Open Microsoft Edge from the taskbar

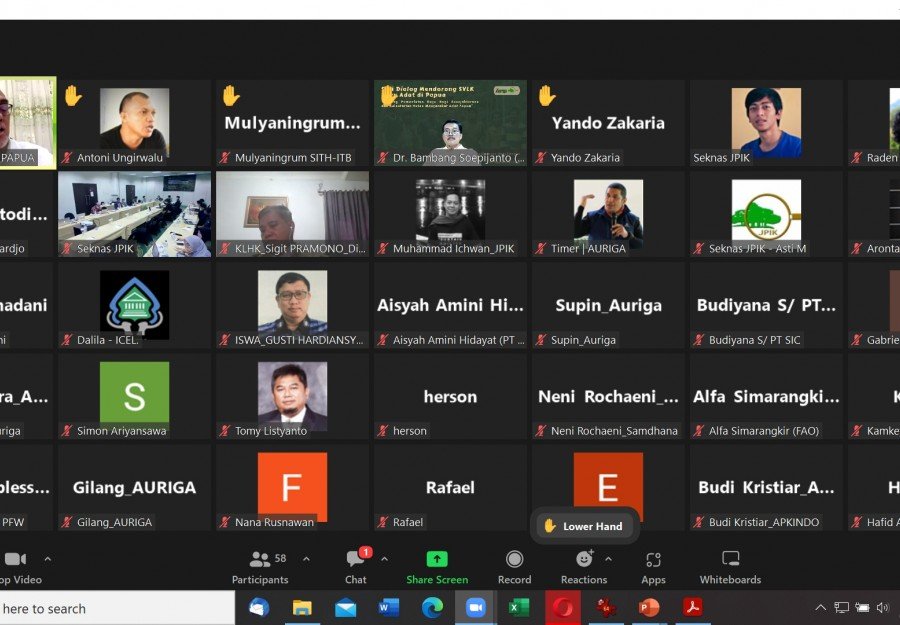click(432, 608)
